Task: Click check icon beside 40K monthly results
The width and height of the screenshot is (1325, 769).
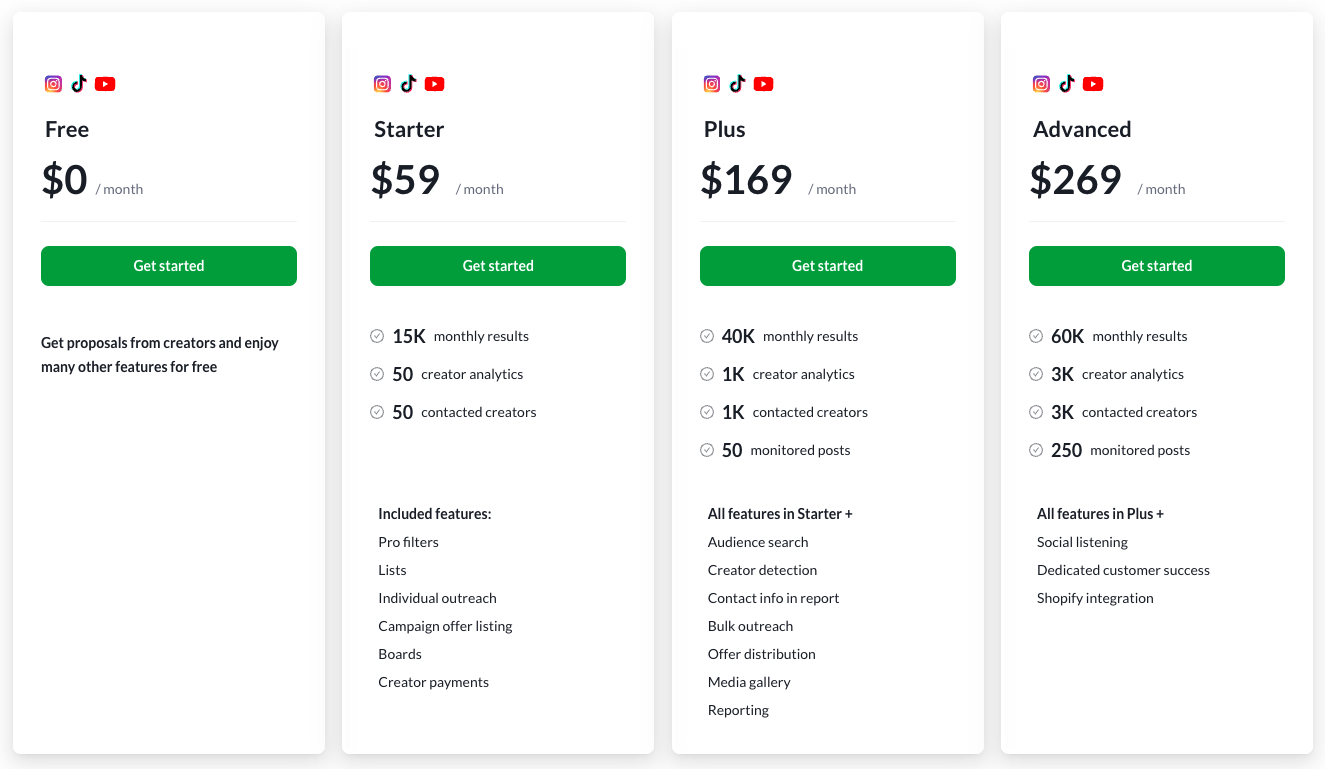Action: tap(707, 336)
